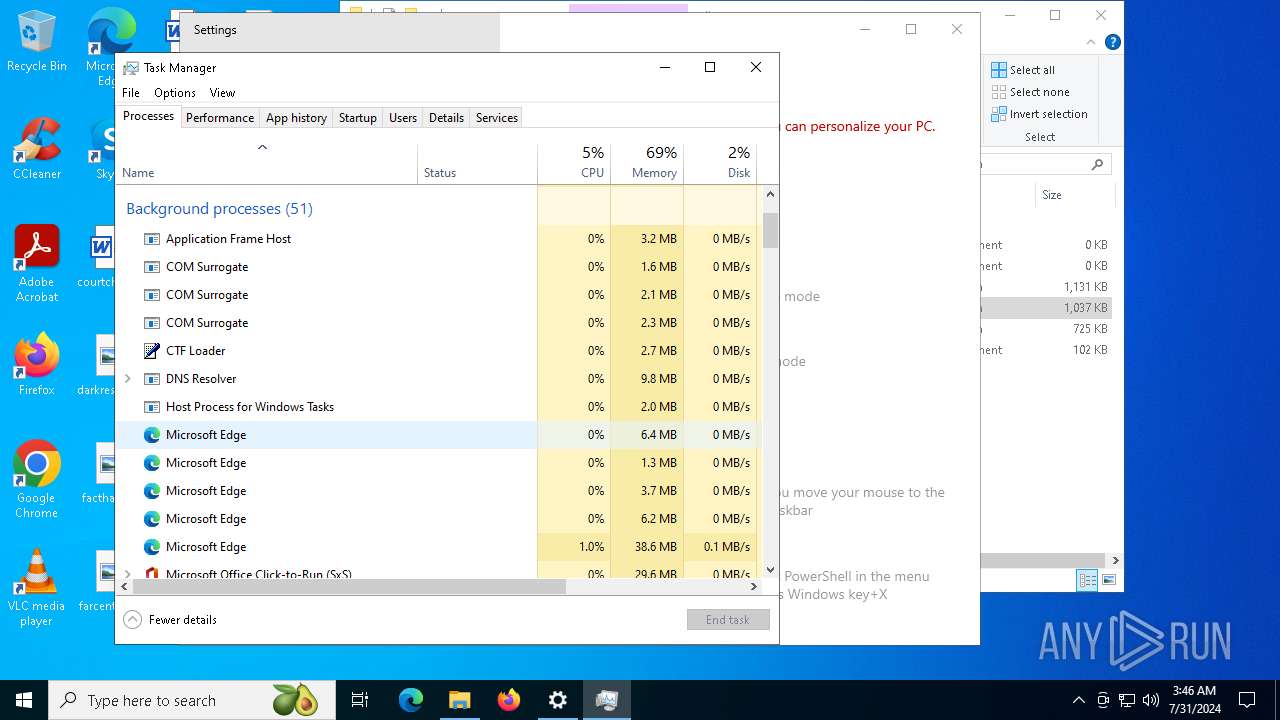Open the notification center icon
1280x720 pixels.
click(1247, 700)
